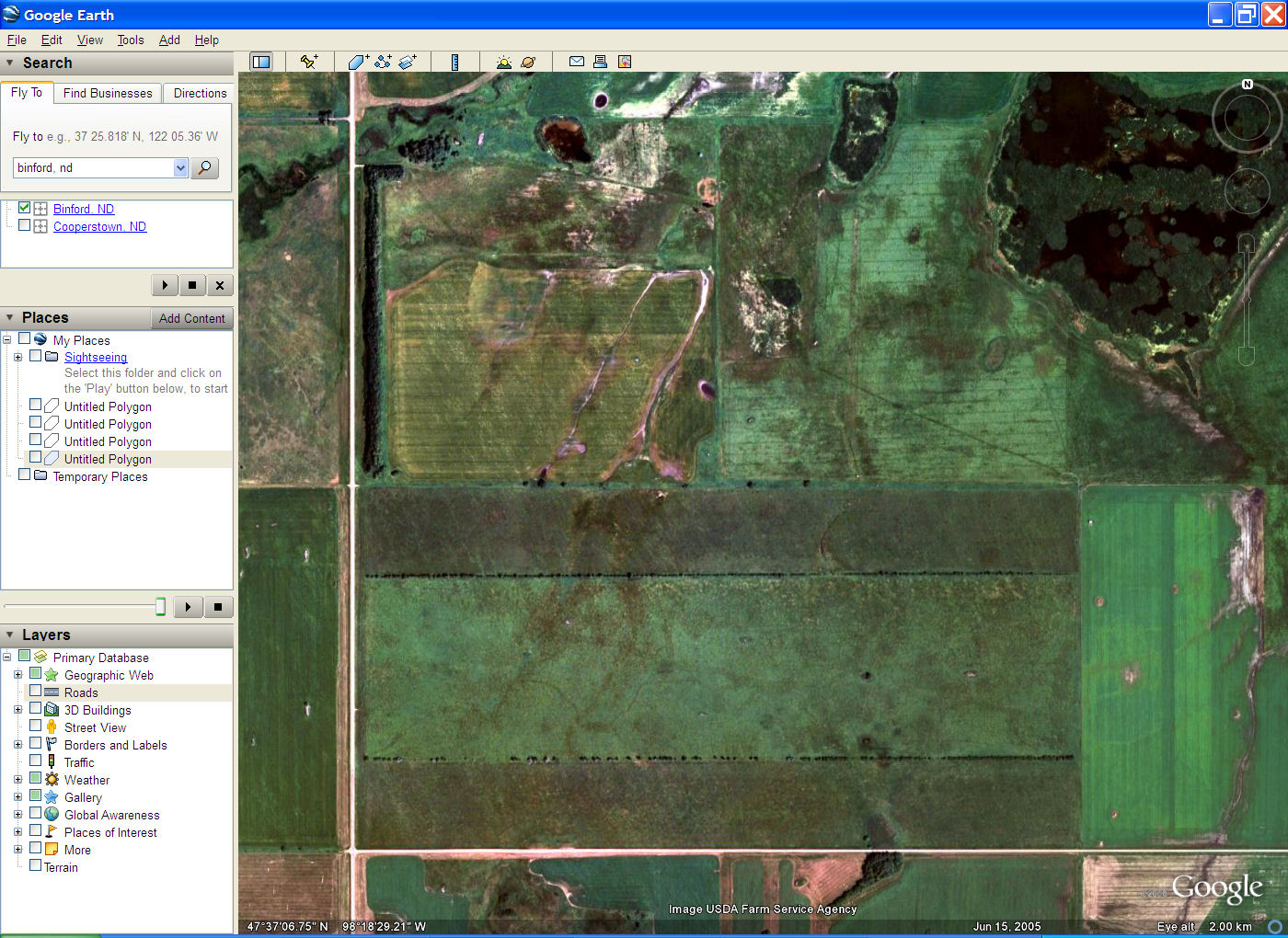
Task: Expand the Geographic Web layer node
Action: tap(17, 675)
